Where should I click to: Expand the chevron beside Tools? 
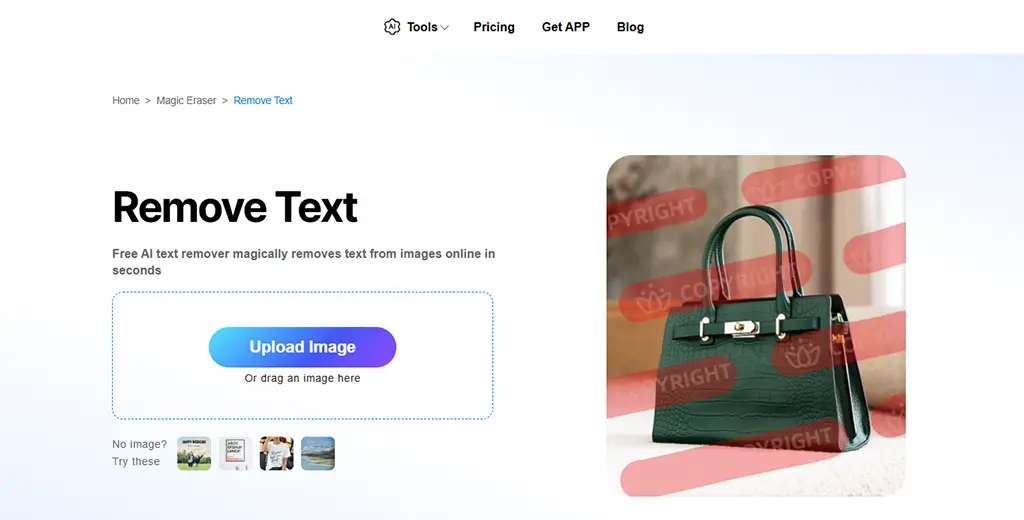tap(445, 27)
